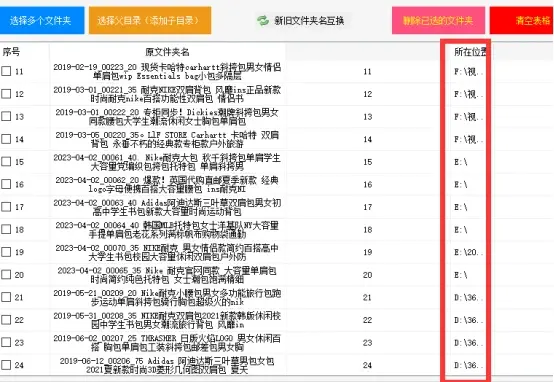Screen dimensions: 554x382
Task: Toggle checkbox of row 21
Action: (x=6, y=297)
